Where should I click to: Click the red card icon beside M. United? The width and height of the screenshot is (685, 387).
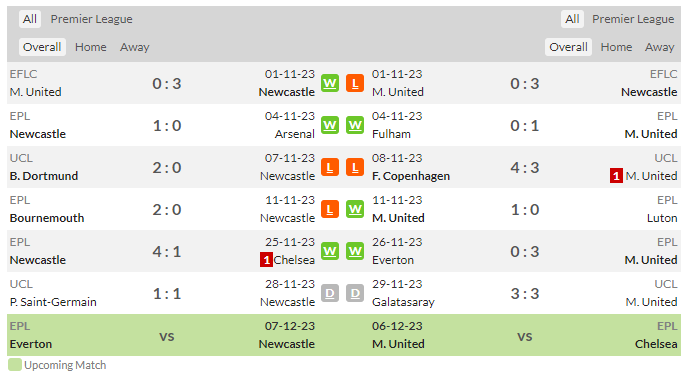[616, 176]
